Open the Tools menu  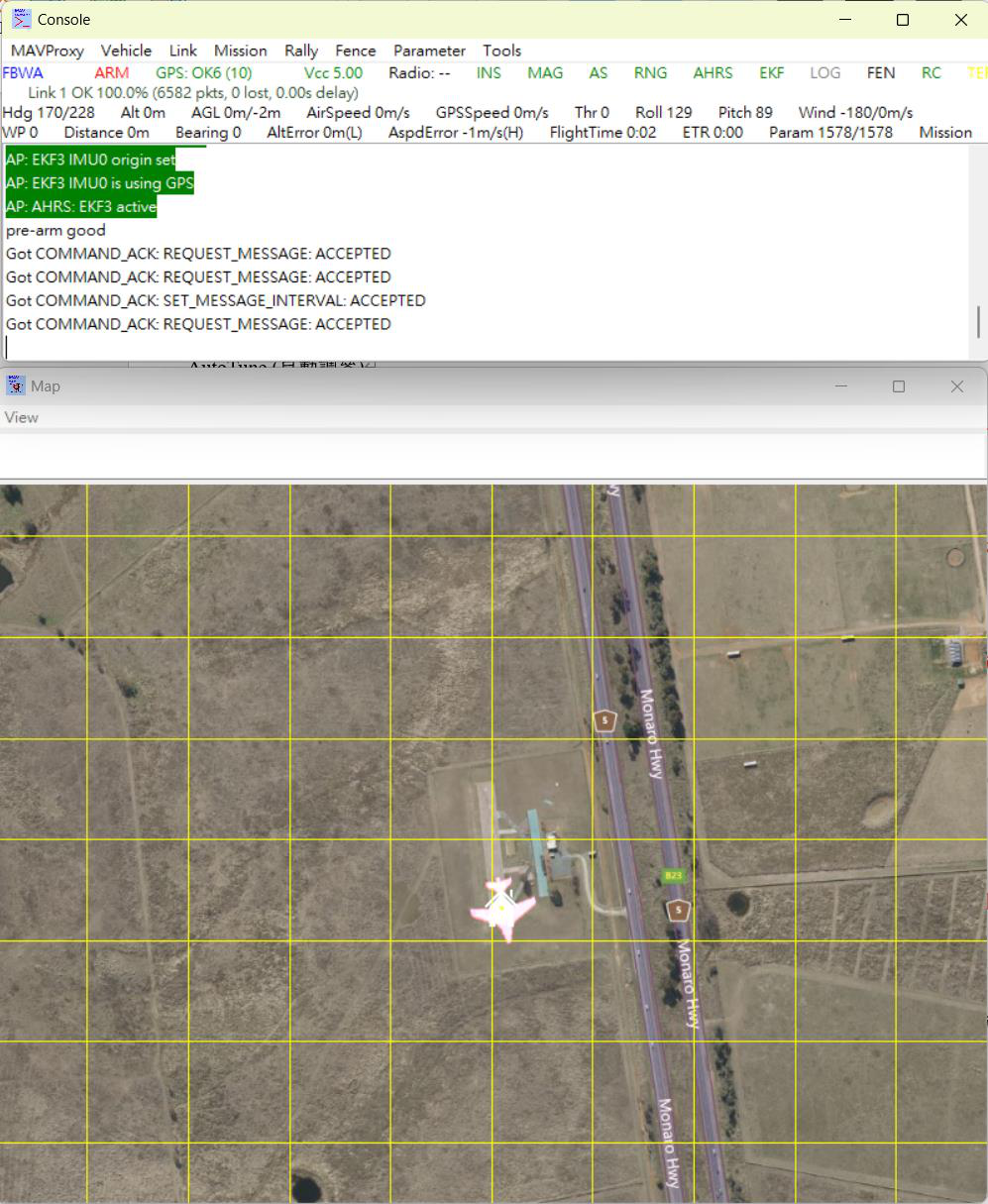pos(502,51)
